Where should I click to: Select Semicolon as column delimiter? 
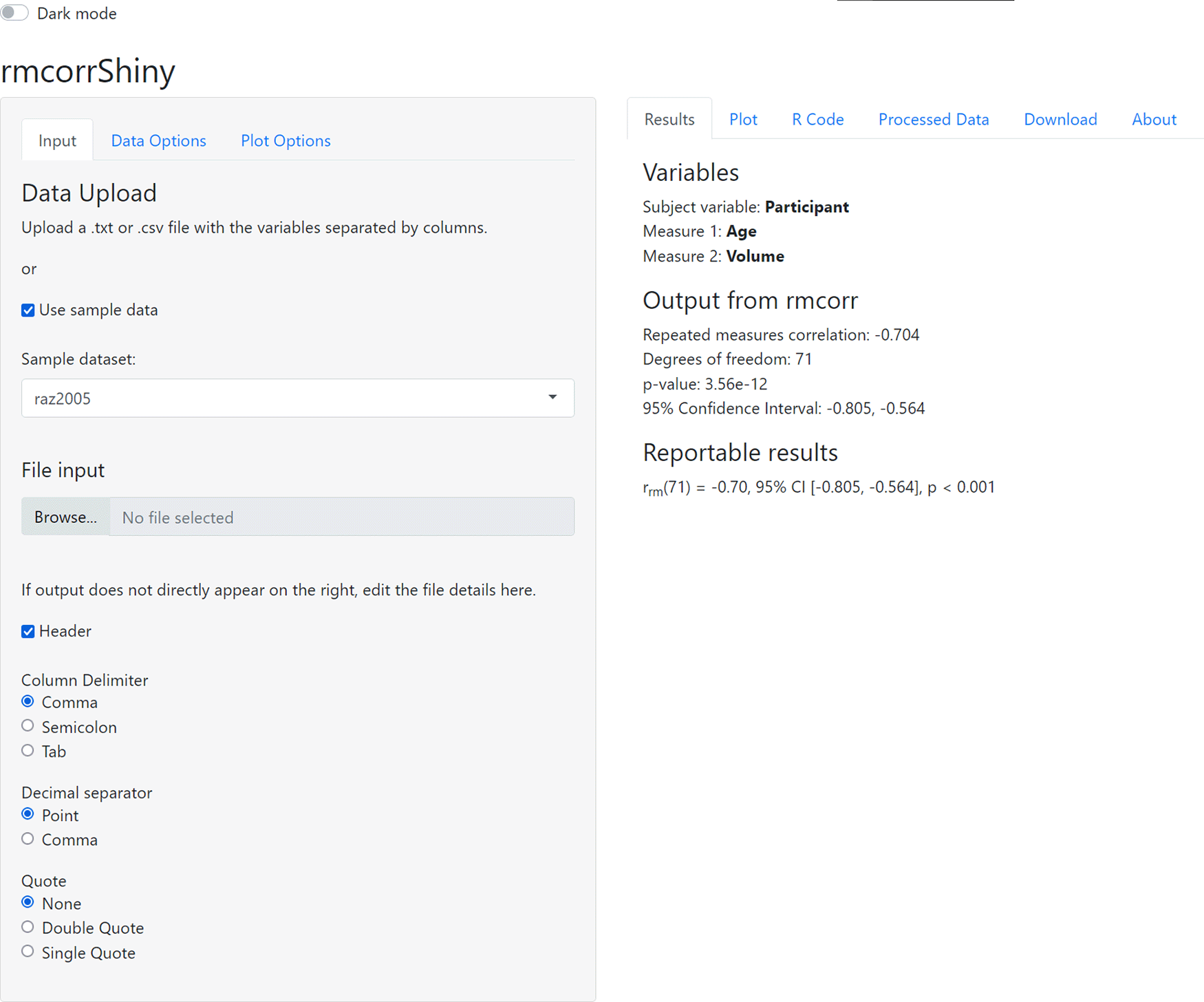tap(28, 726)
